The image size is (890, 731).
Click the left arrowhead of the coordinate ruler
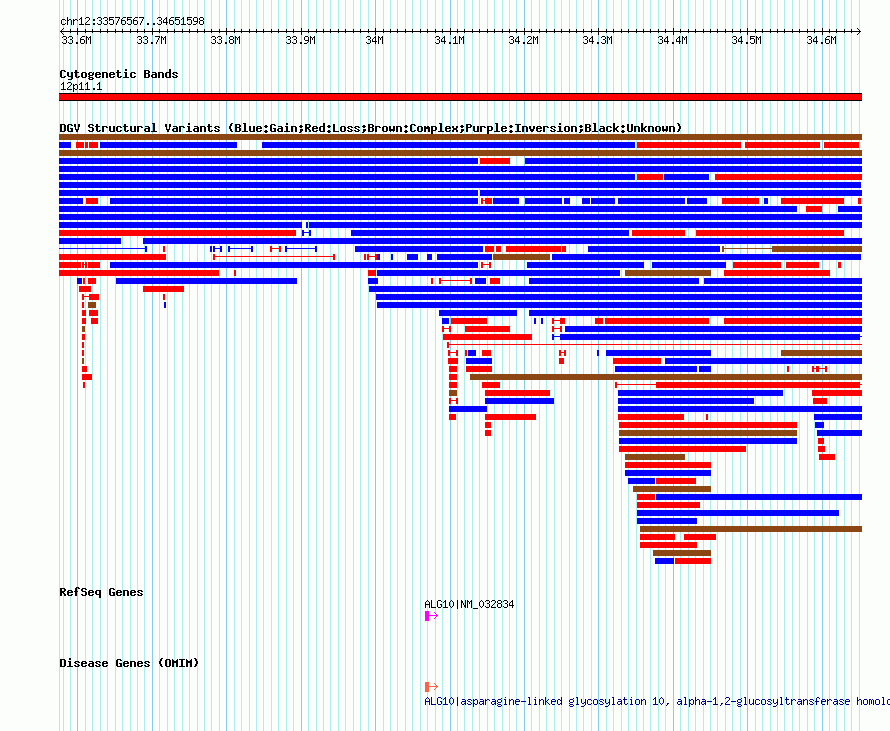tap(62, 31)
